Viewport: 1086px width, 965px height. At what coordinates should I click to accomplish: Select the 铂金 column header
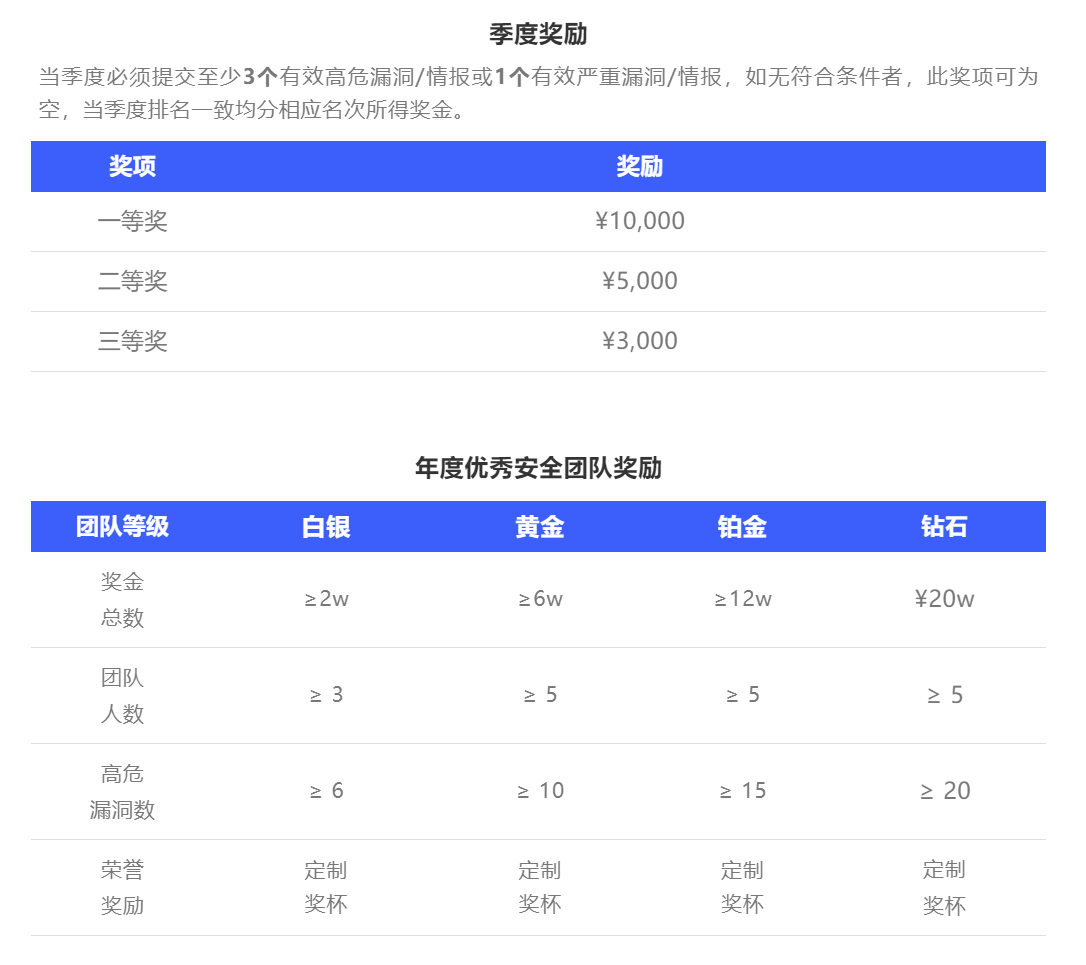click(x=742, y=526)
